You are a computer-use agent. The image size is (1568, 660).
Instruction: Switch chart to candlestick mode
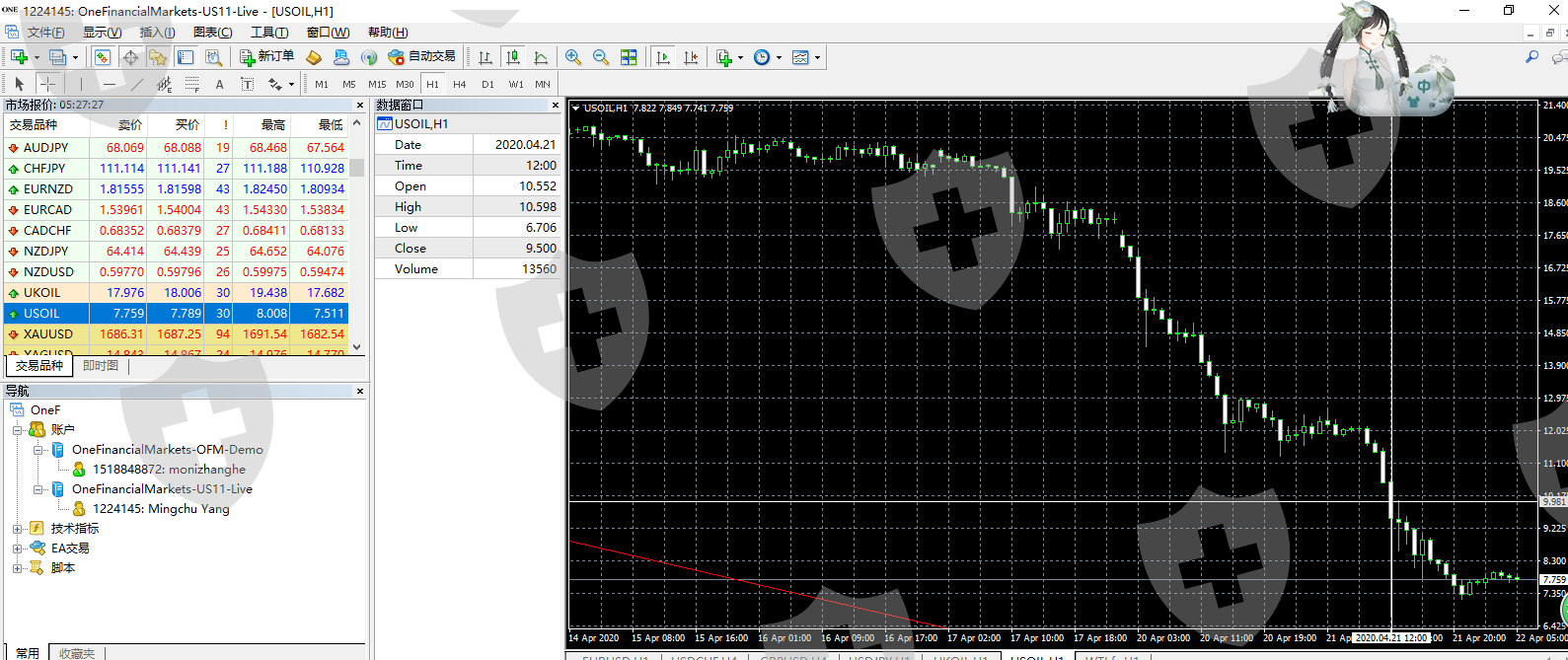click(512, 57)
